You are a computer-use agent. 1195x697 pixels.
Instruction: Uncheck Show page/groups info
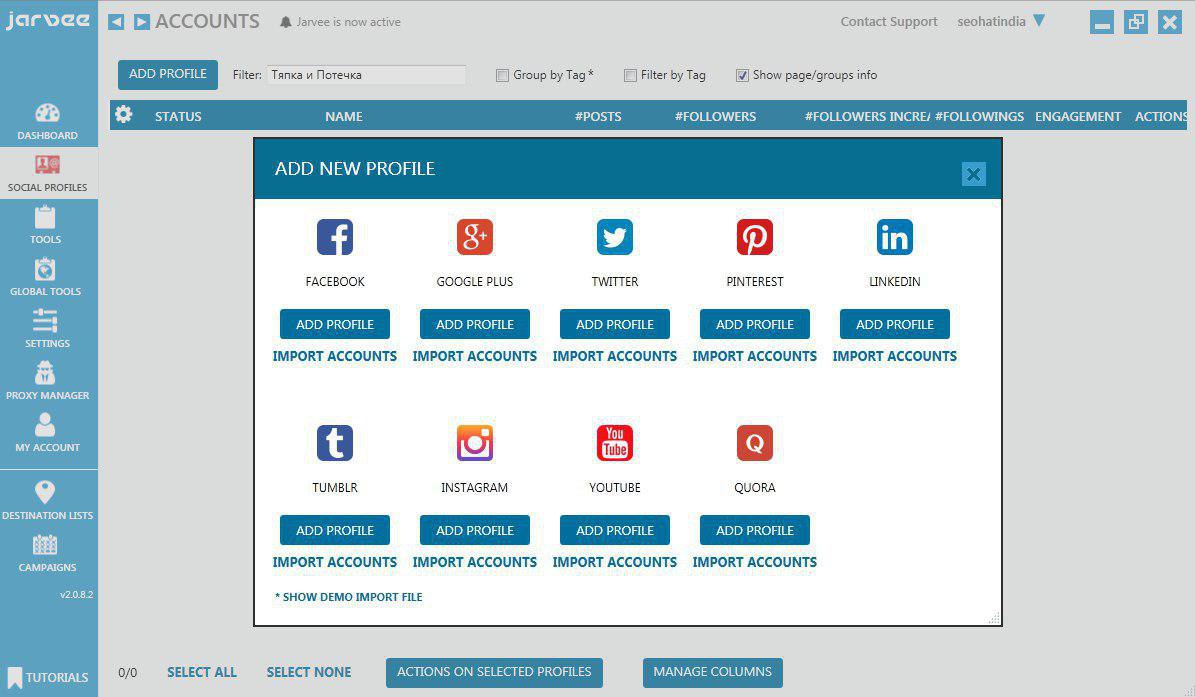pos(742,75)
